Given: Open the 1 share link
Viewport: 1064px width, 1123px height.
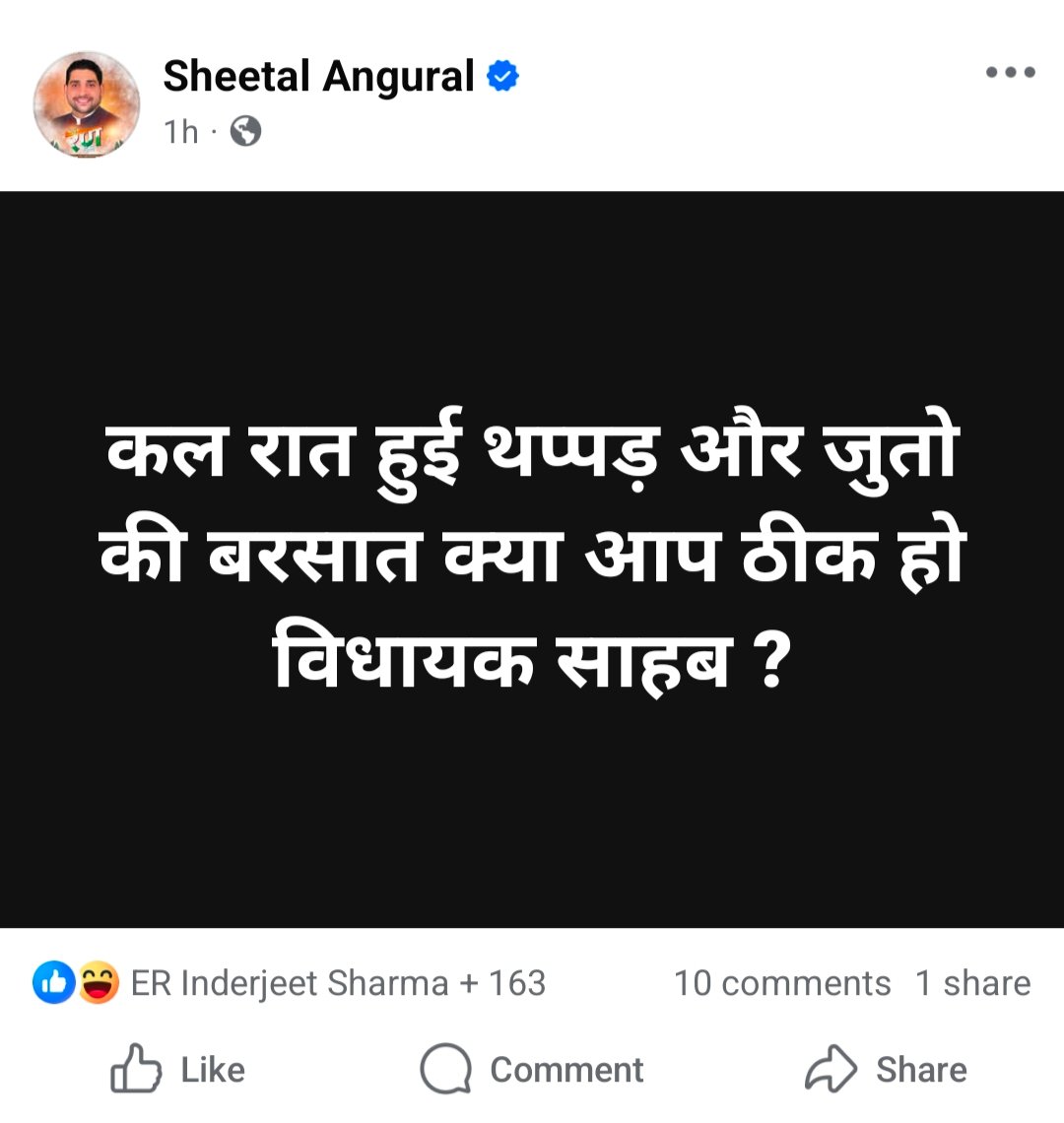Looking at the screenshot, I should (973, 983).
